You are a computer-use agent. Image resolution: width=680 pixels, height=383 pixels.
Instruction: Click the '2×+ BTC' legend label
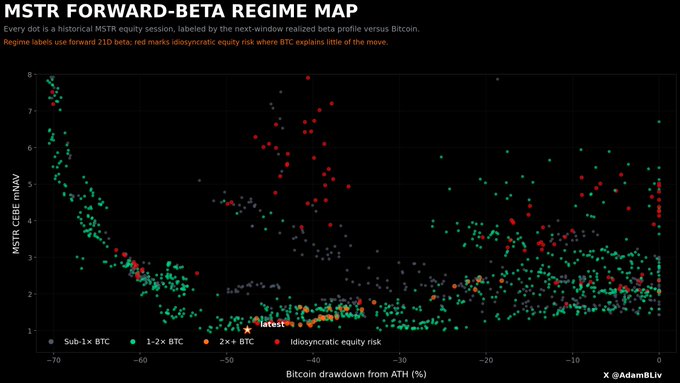[x=236, y=342]
